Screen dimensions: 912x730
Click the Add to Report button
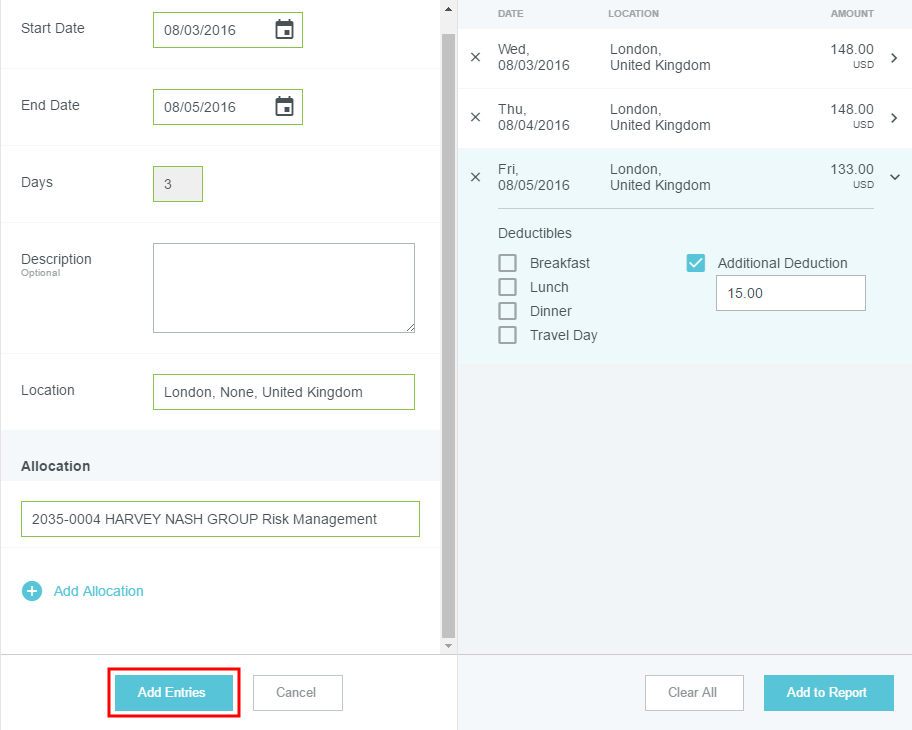[826, 692]
